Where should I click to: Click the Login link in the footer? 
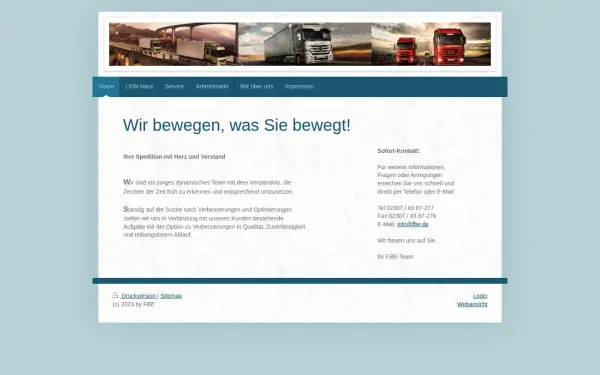[480, 296]
